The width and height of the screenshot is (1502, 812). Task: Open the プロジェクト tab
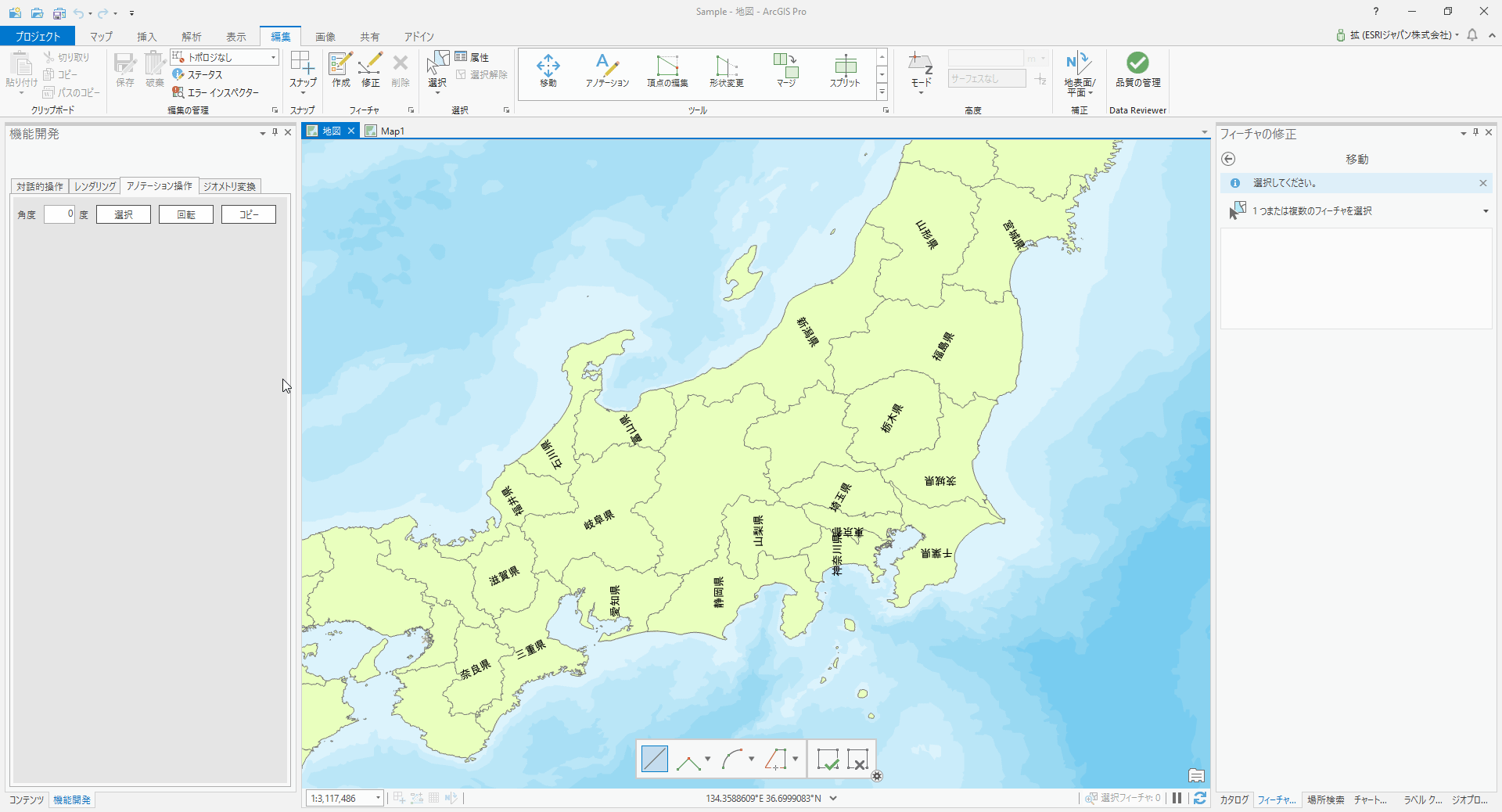[38, 36]
